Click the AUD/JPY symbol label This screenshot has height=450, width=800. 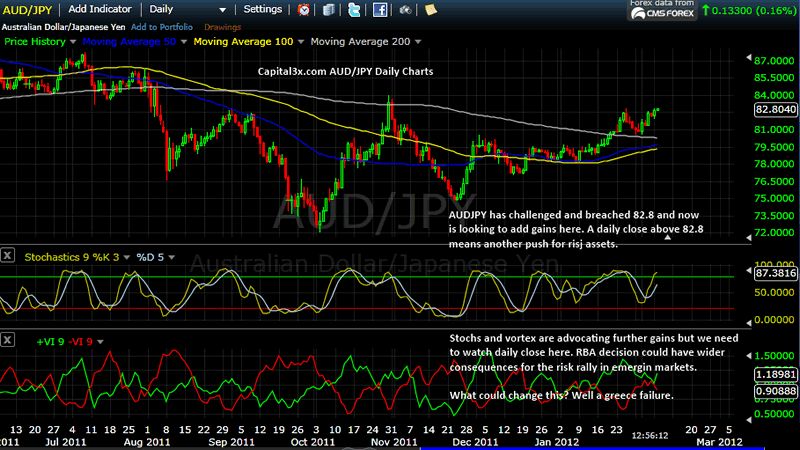point(27,9)
